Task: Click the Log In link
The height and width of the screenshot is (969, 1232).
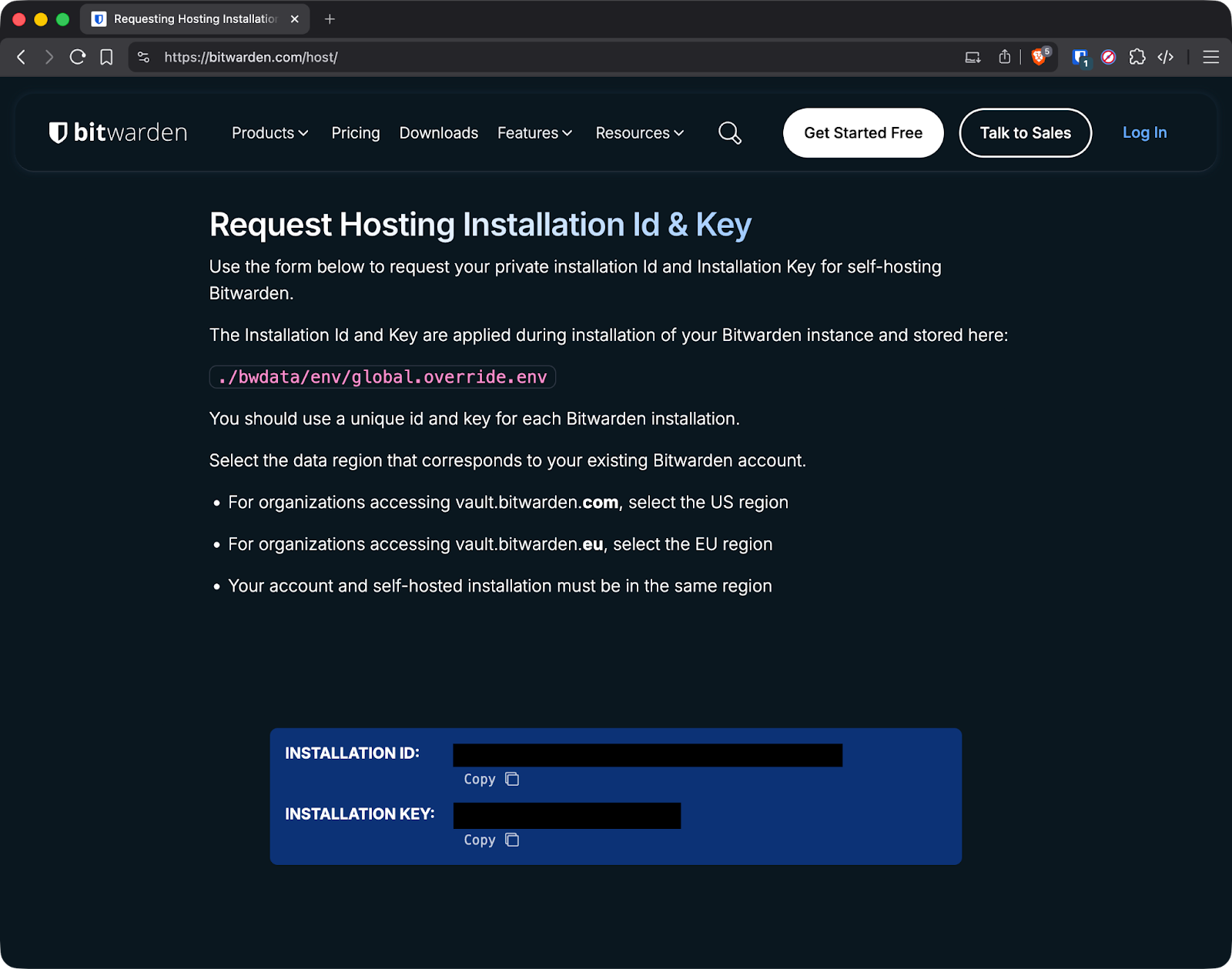Action: pos(1144,132)
